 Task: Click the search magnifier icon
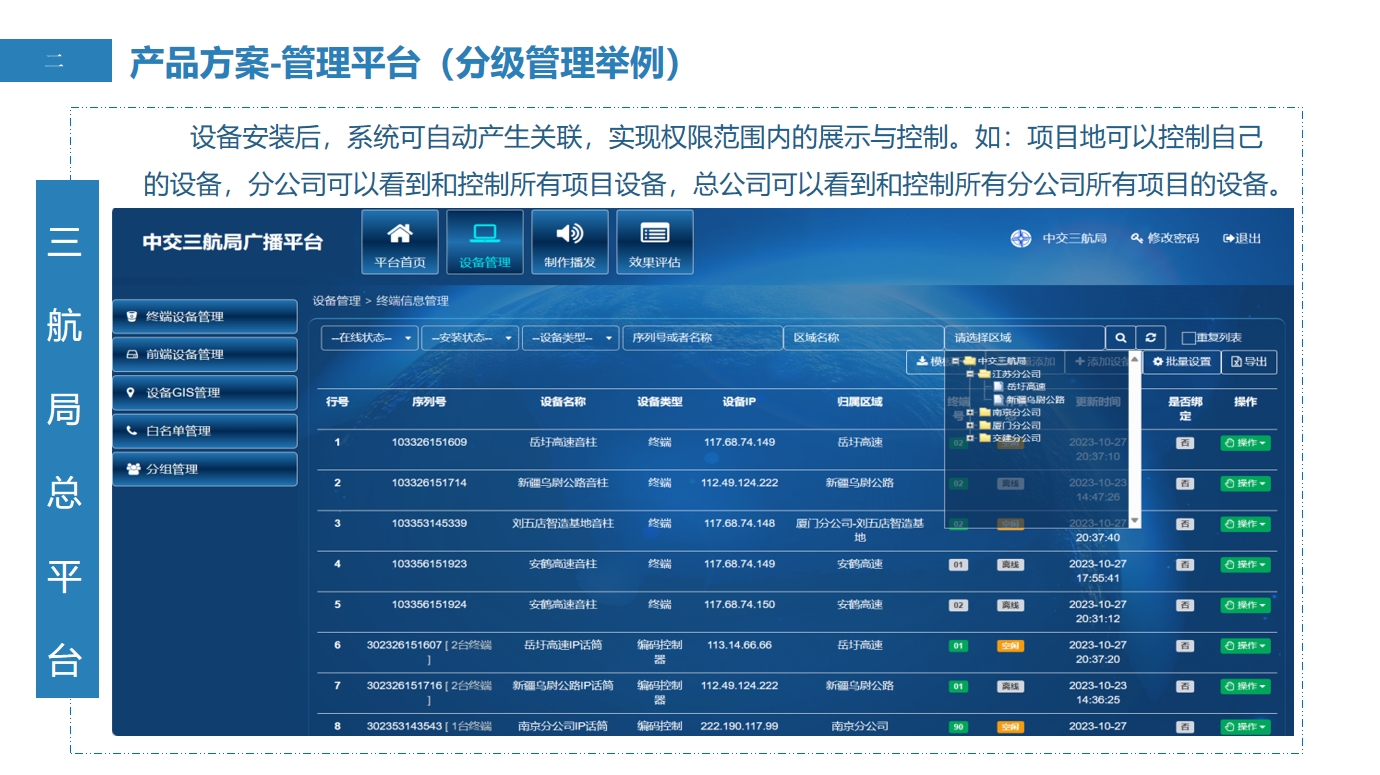point(1121,338)
